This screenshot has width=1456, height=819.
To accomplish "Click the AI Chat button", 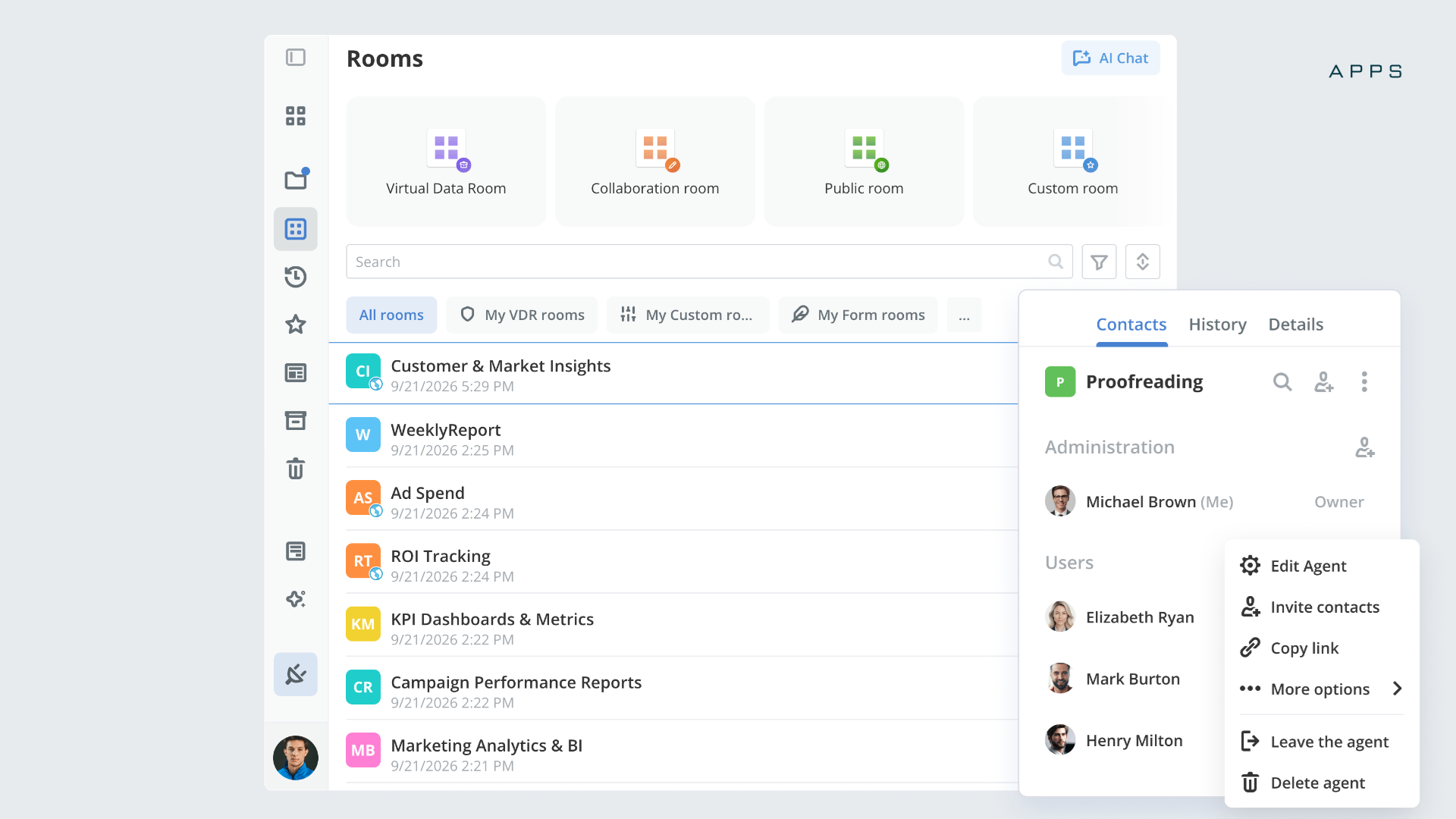I will (x=1110, y=58).
